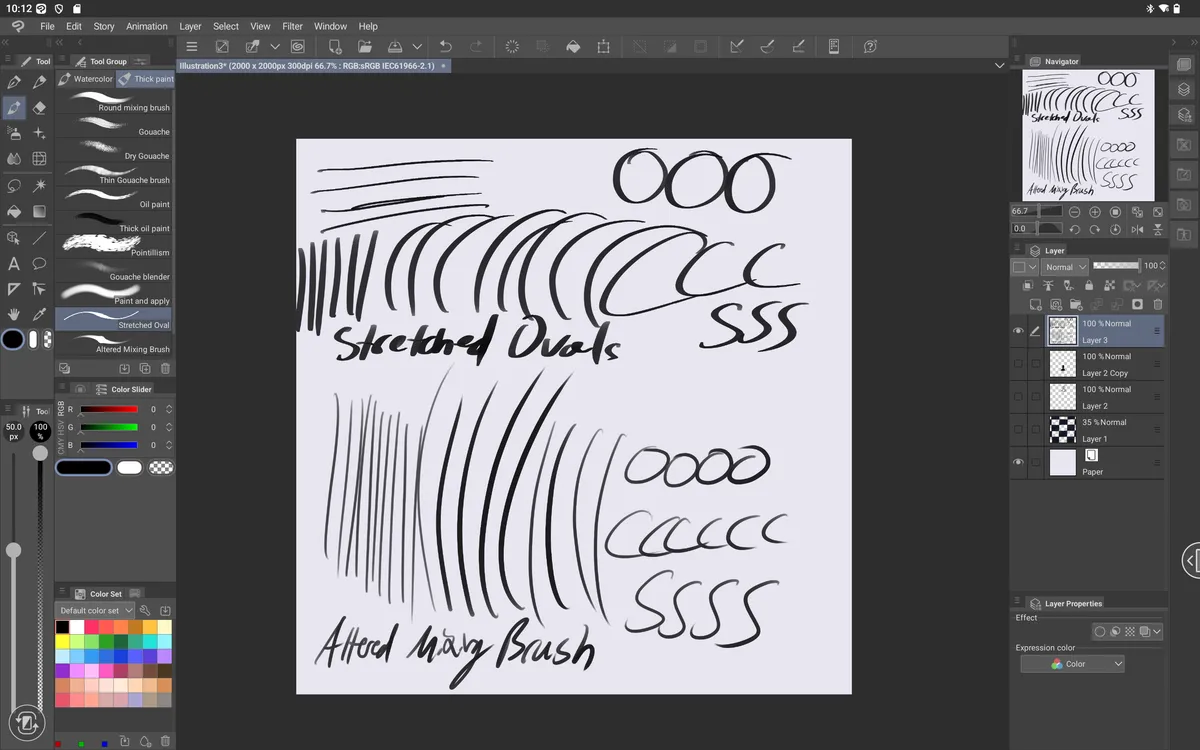This screenshot has width=1200, height=750.
Task: Open the Normal blending mode dropdown
Action: coord(1065,267)
